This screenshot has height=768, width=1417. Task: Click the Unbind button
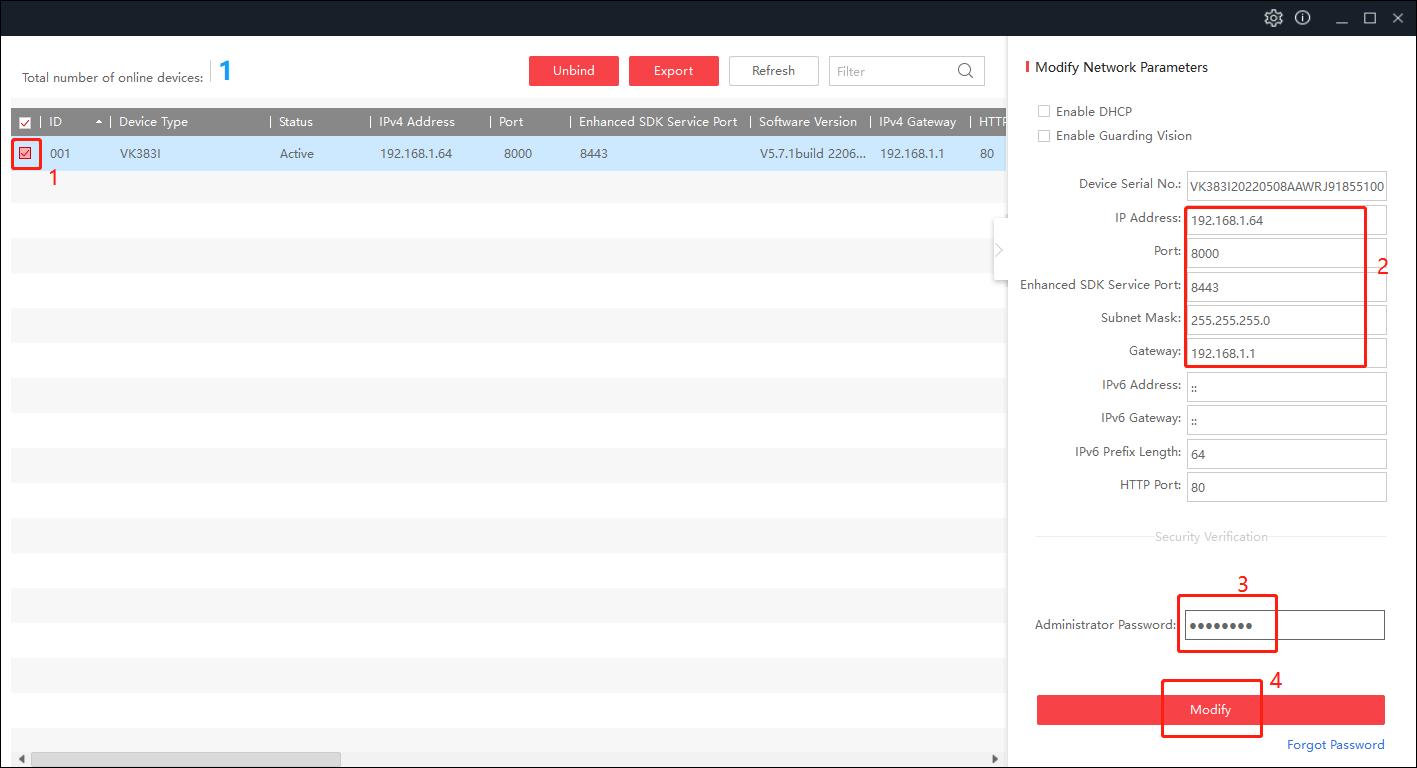click(x=573, y=71)
